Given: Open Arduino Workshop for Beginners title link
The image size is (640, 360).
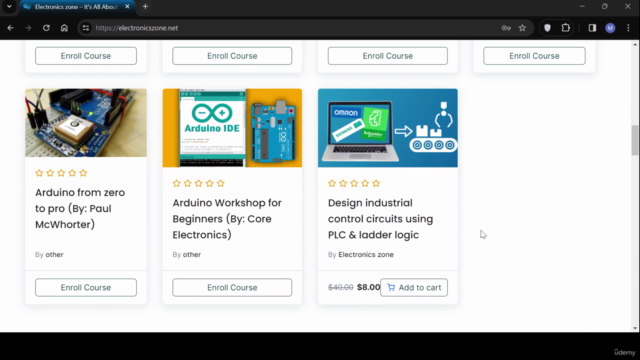Looking at the screenshot, I should (227, 219).
